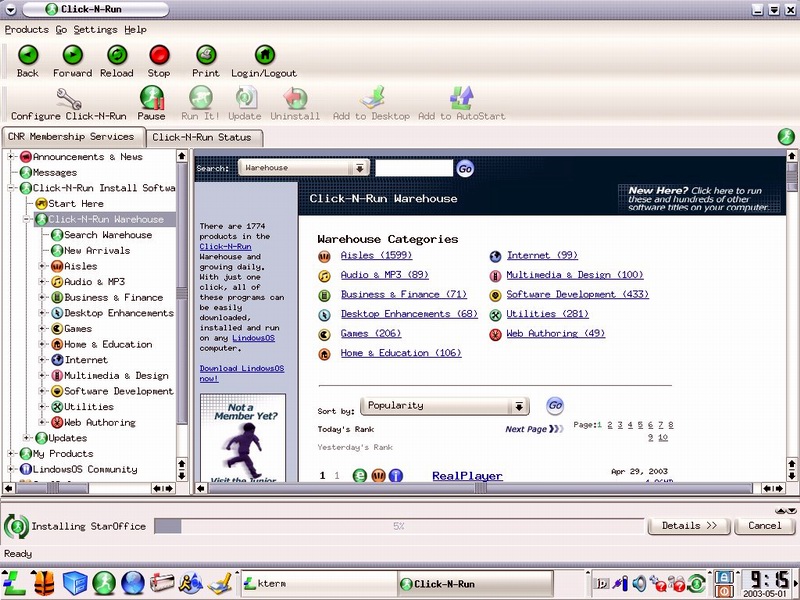Viewport: 800px width, 600px height.
Task: Click the Reload toolbar icon
Action: click(116, 55)
